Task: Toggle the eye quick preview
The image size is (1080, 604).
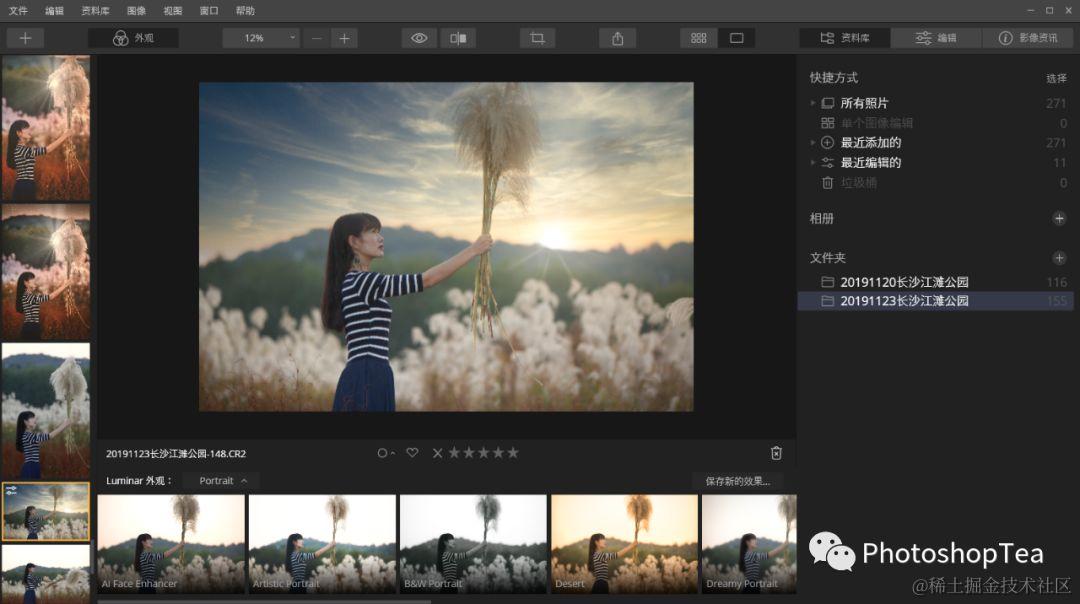Action: pos(419,38)
